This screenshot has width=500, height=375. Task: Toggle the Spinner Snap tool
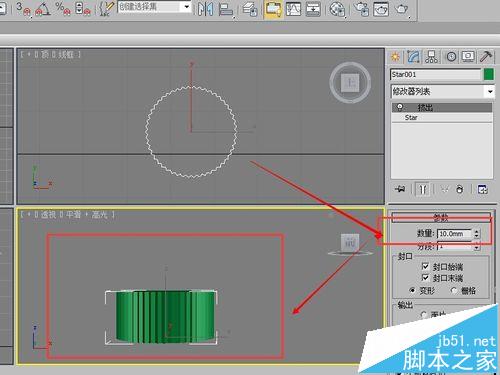coord(82,9)
